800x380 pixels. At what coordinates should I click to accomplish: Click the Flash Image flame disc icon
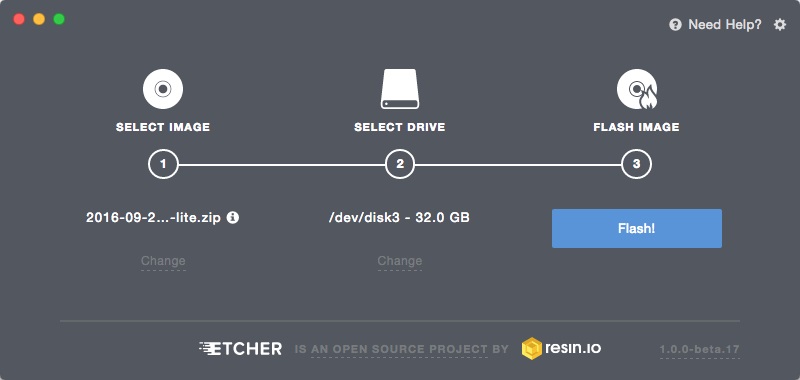pos(637,89)
